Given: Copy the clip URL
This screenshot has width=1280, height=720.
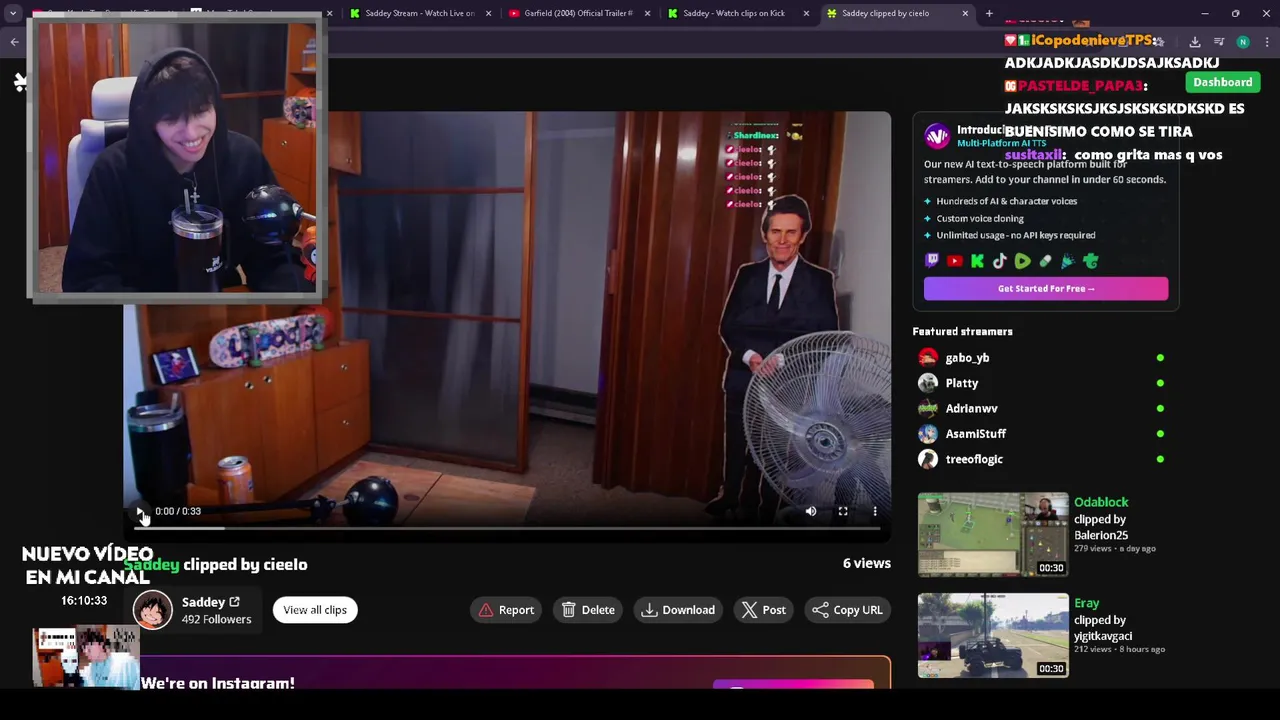Looking at the screenshot, I should click(848, 610).
